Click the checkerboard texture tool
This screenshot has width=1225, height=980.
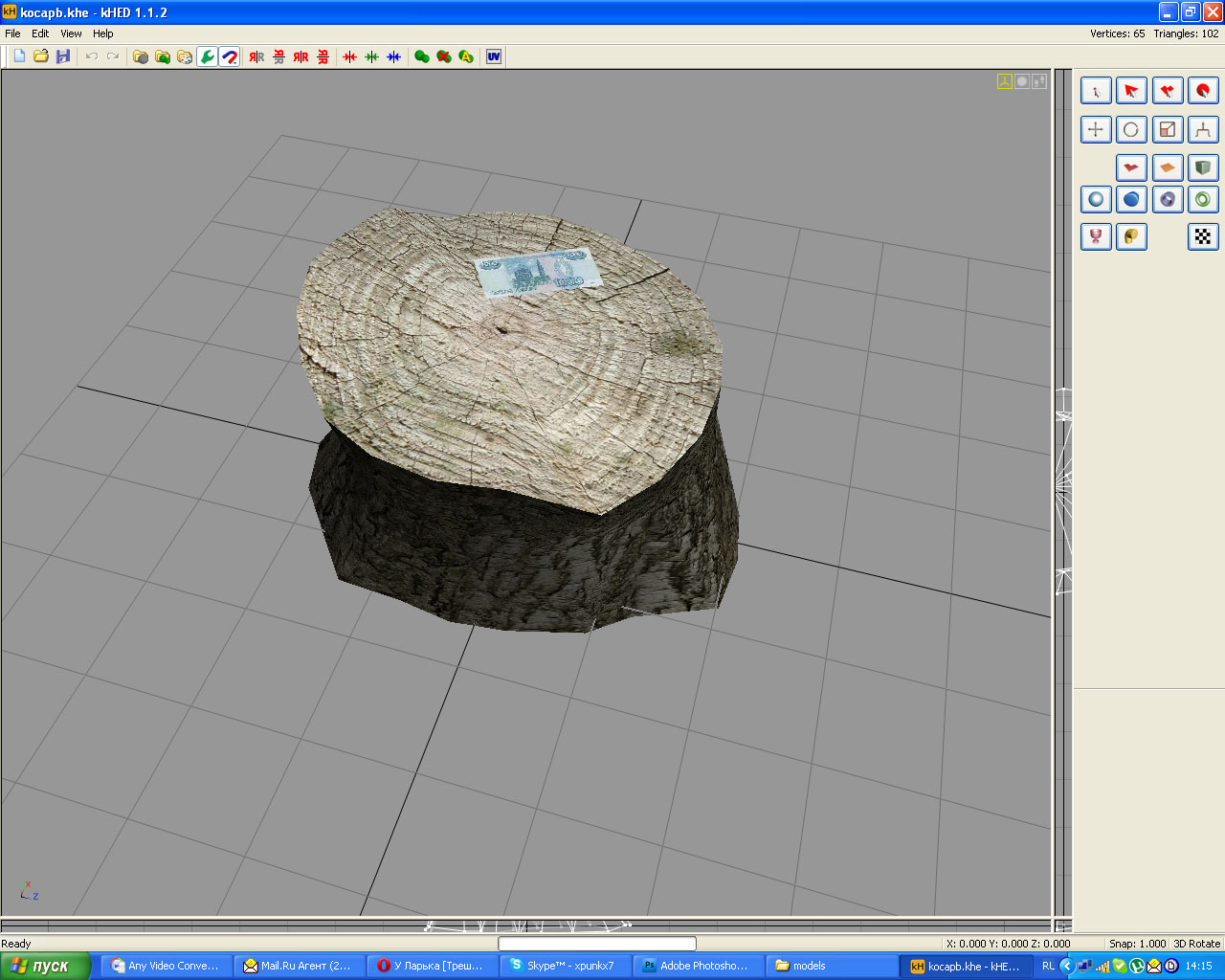pyautogui.click(x=1202, y=236)
